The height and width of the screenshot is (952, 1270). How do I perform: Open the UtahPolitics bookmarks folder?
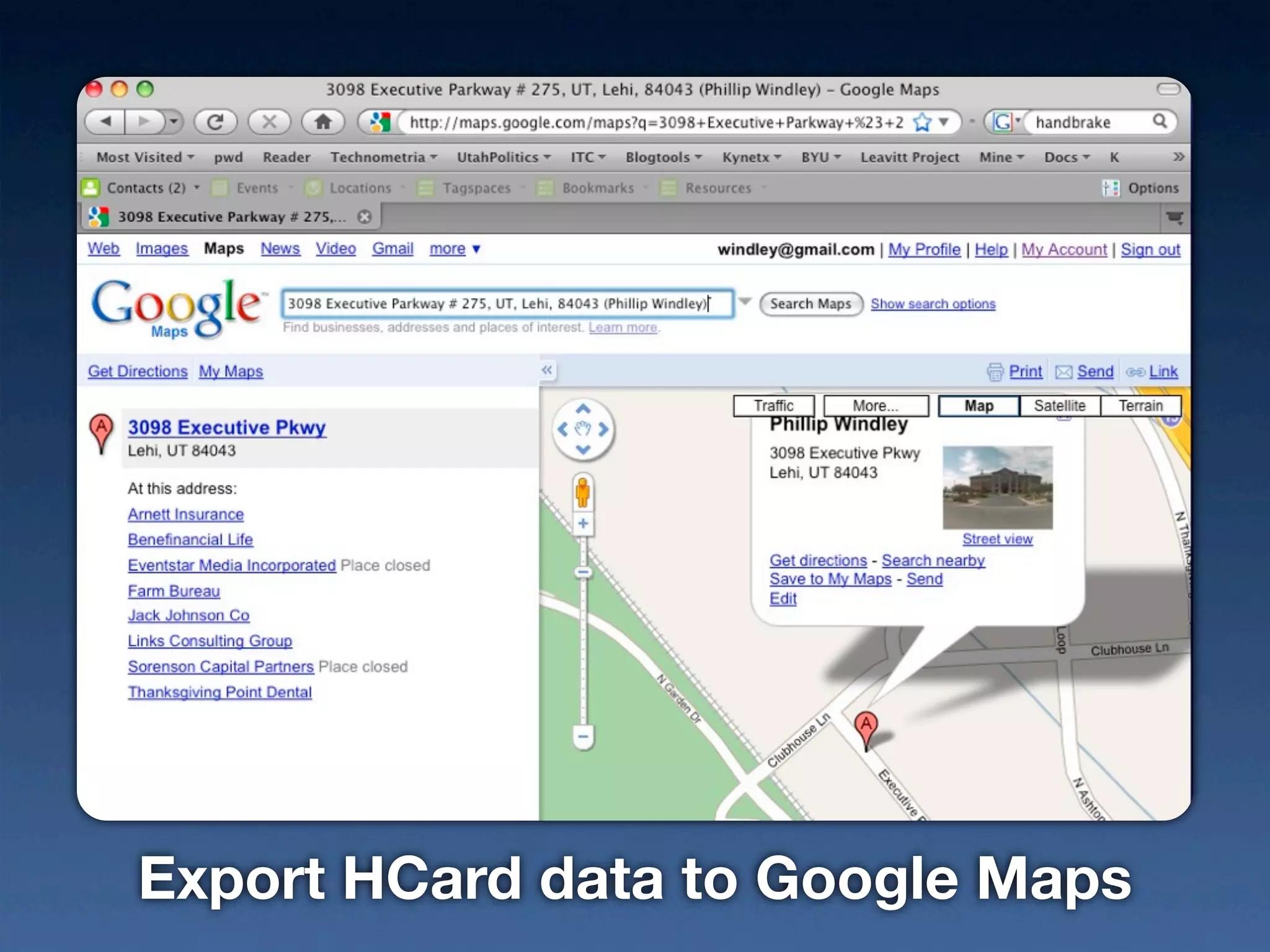[x=504, y=157]
